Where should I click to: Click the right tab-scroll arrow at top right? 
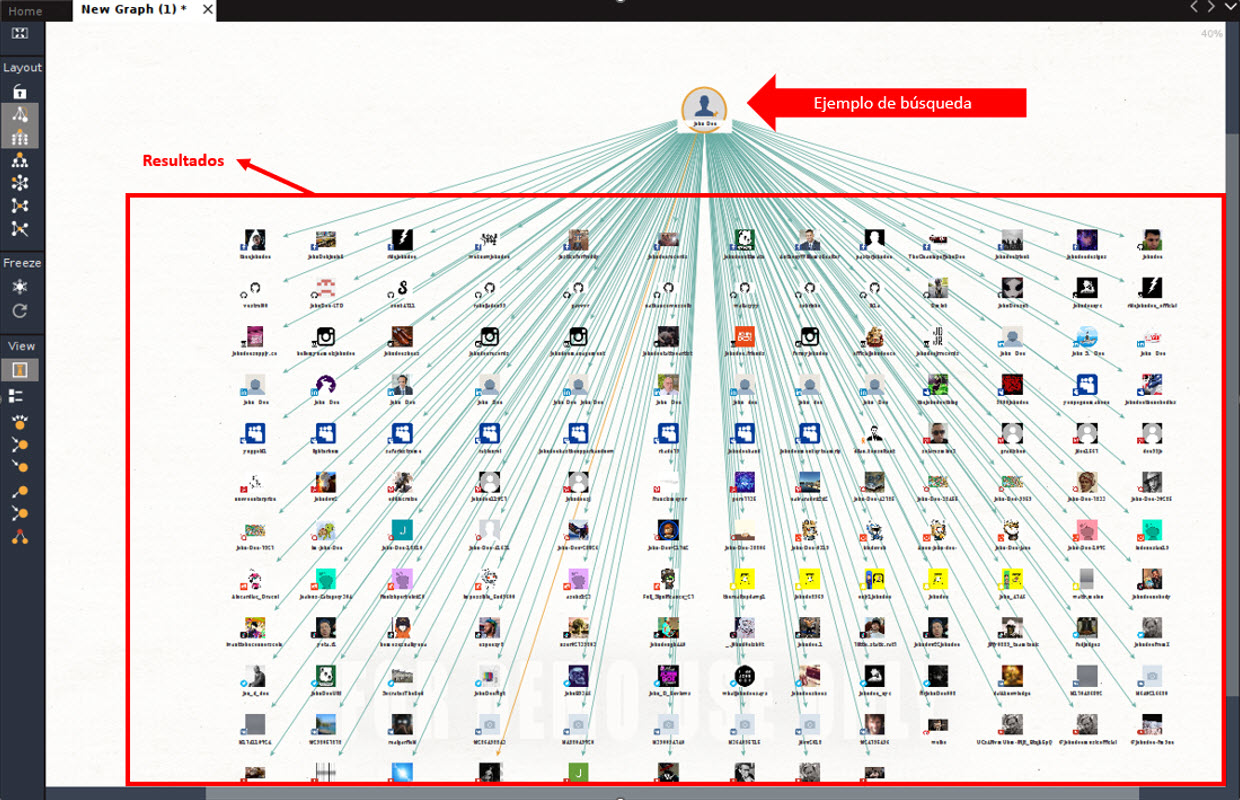click(1212, 6)
